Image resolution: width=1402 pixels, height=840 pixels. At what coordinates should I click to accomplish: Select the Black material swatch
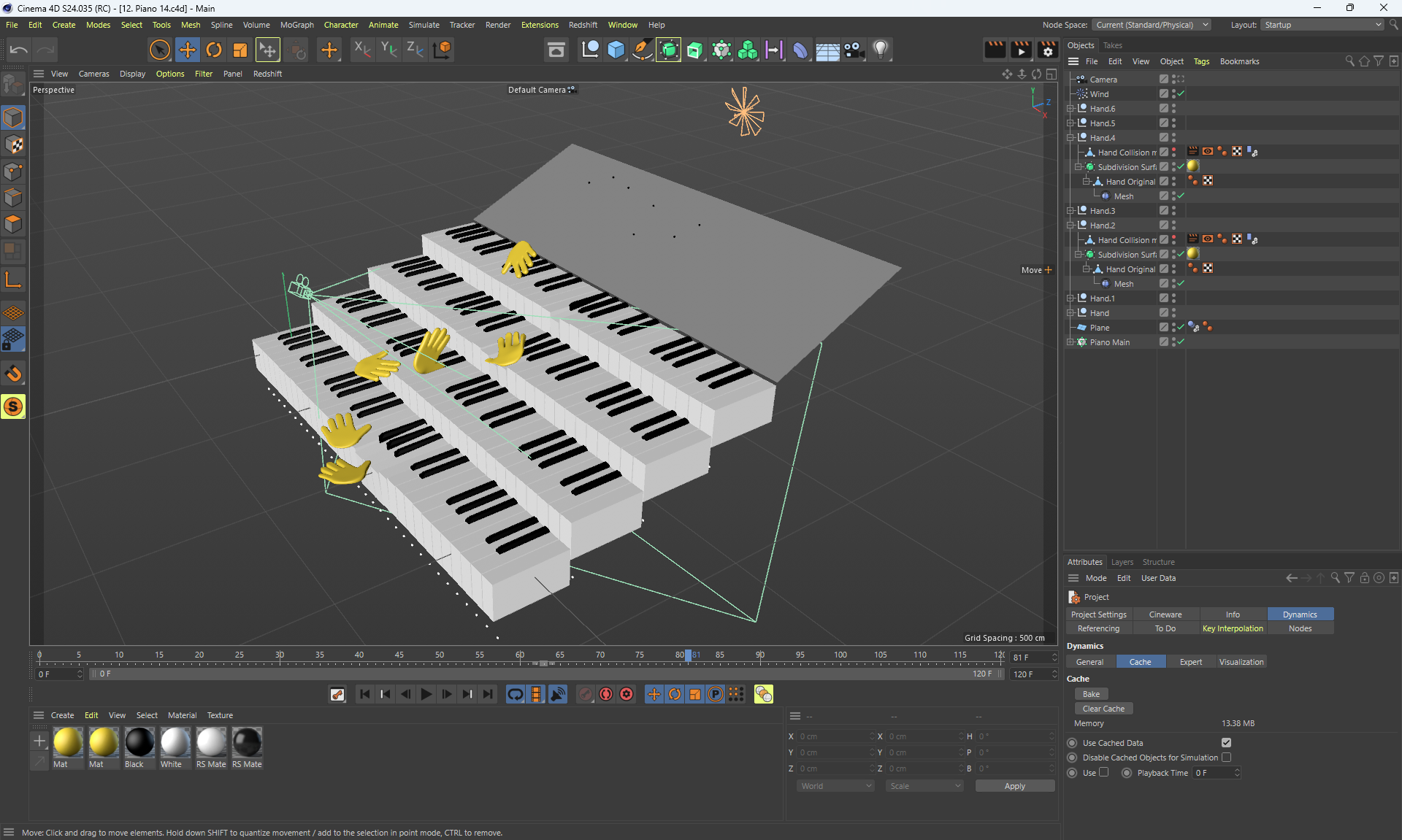[x=139, y=742]
